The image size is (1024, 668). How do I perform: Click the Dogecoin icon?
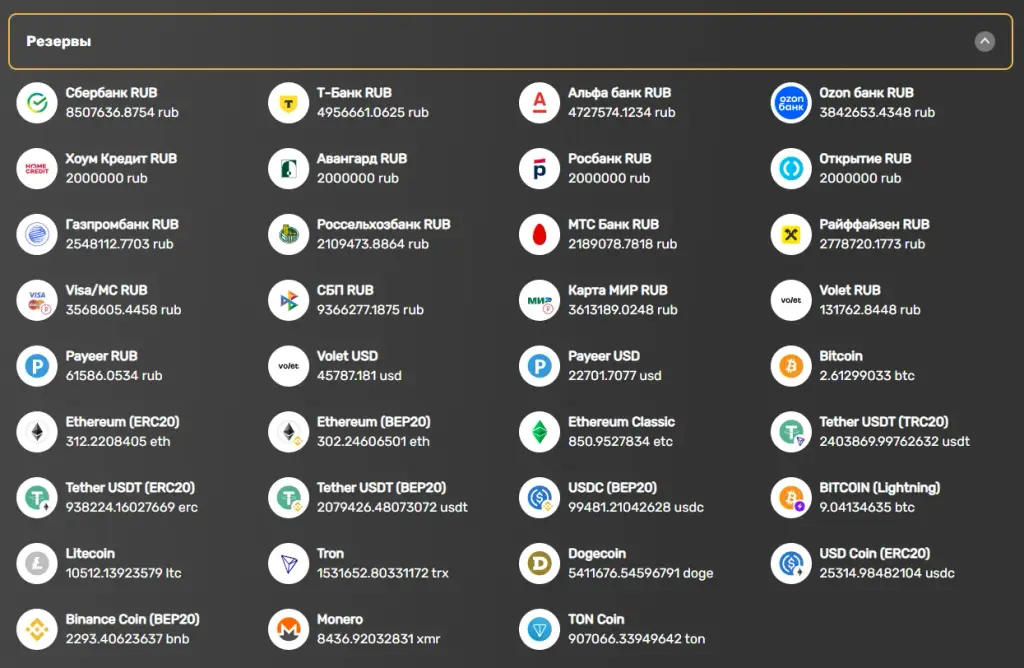coord(539,564)
